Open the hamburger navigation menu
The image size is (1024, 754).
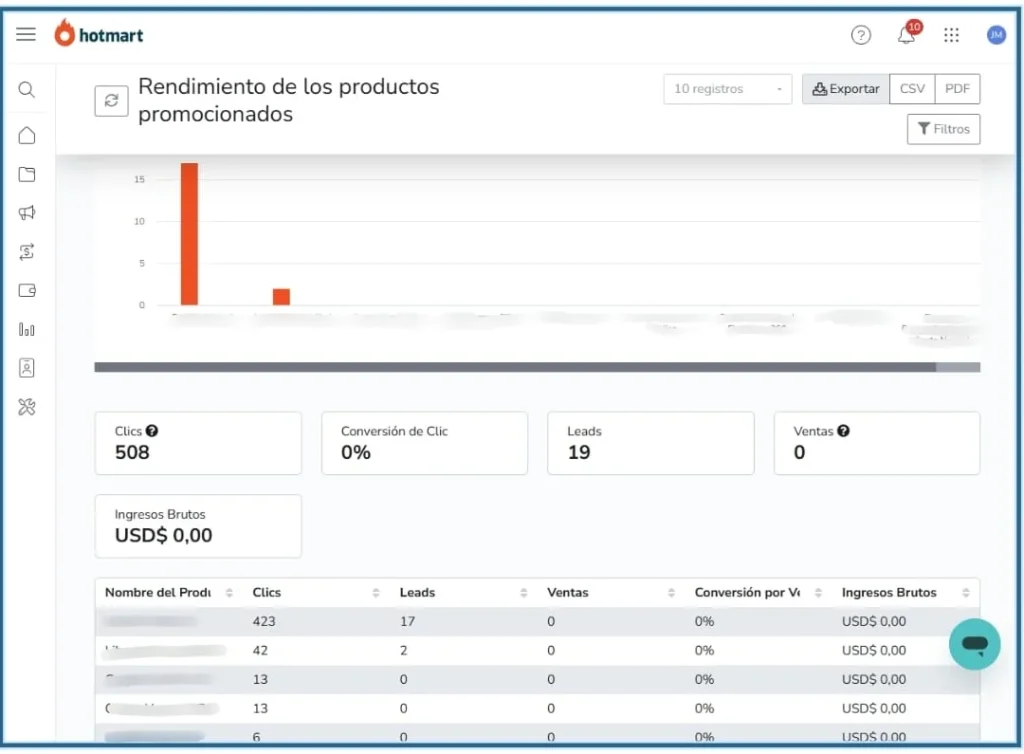[x=26, y=34]
